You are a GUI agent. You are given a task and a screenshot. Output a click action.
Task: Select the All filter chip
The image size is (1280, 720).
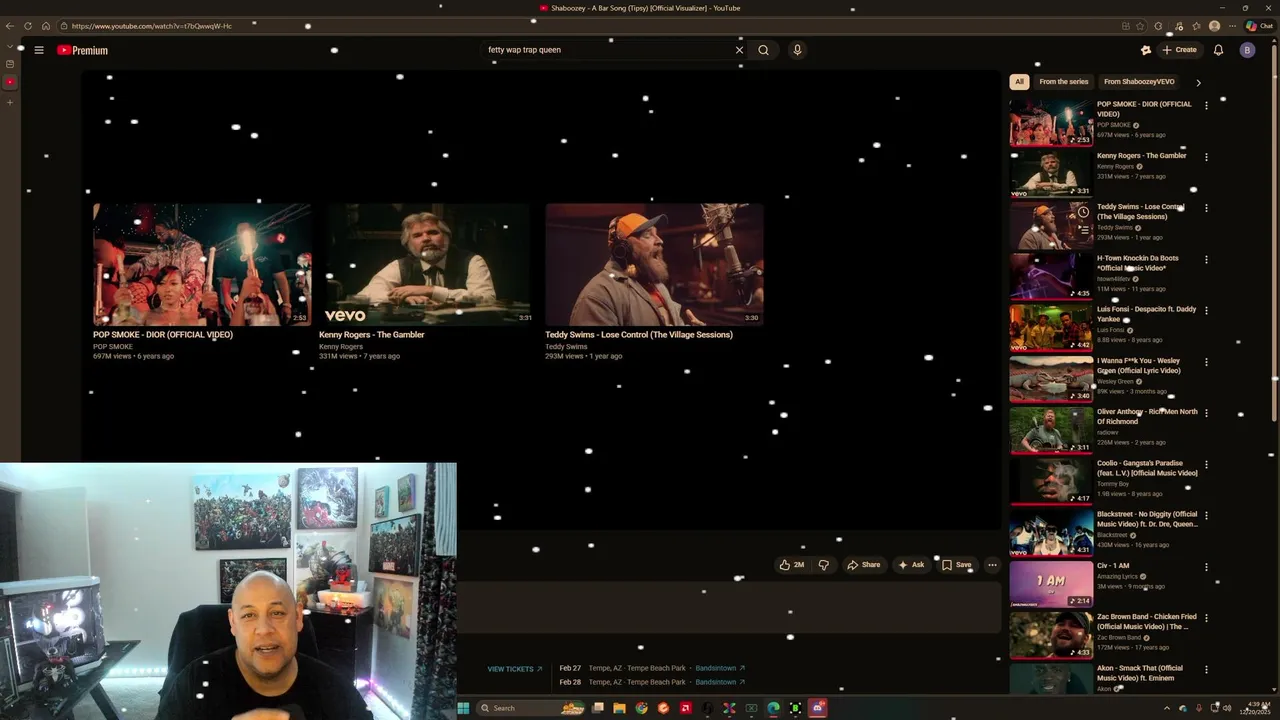[1019, 82]
